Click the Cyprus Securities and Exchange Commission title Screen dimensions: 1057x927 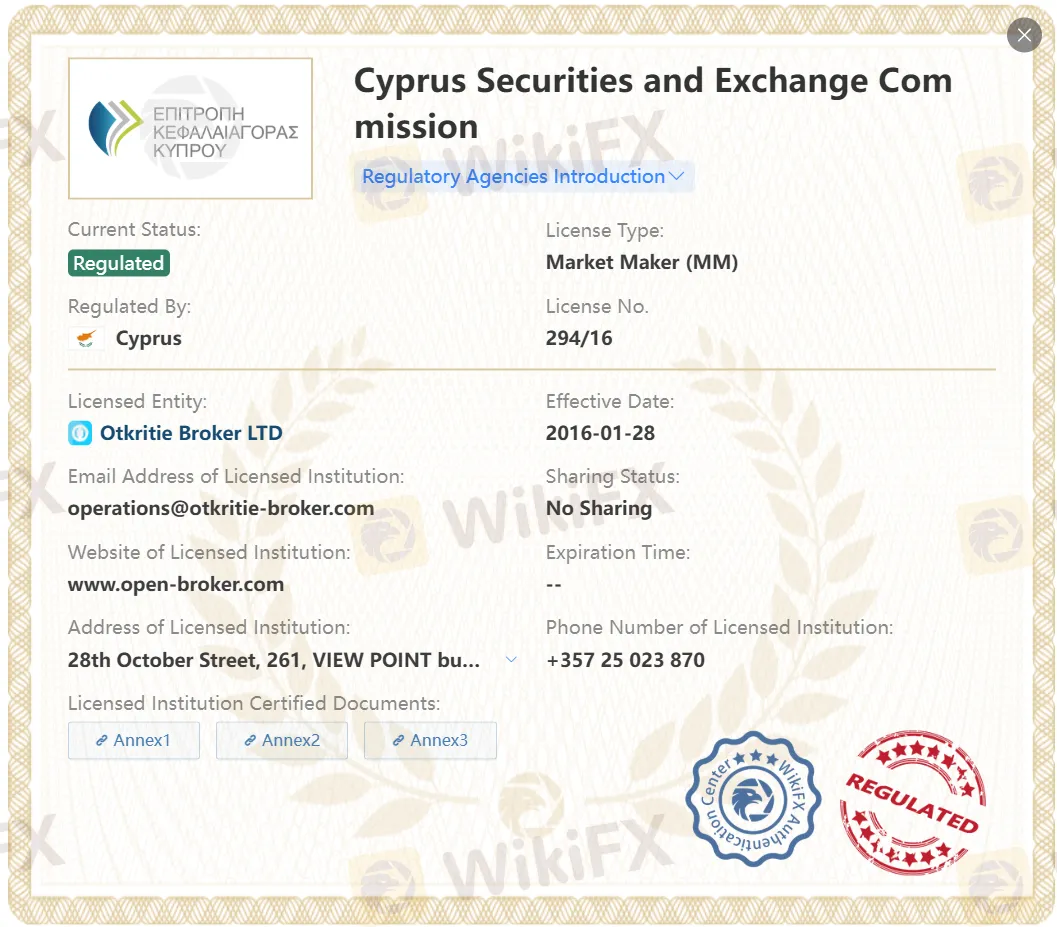click(x=653, y=103)
